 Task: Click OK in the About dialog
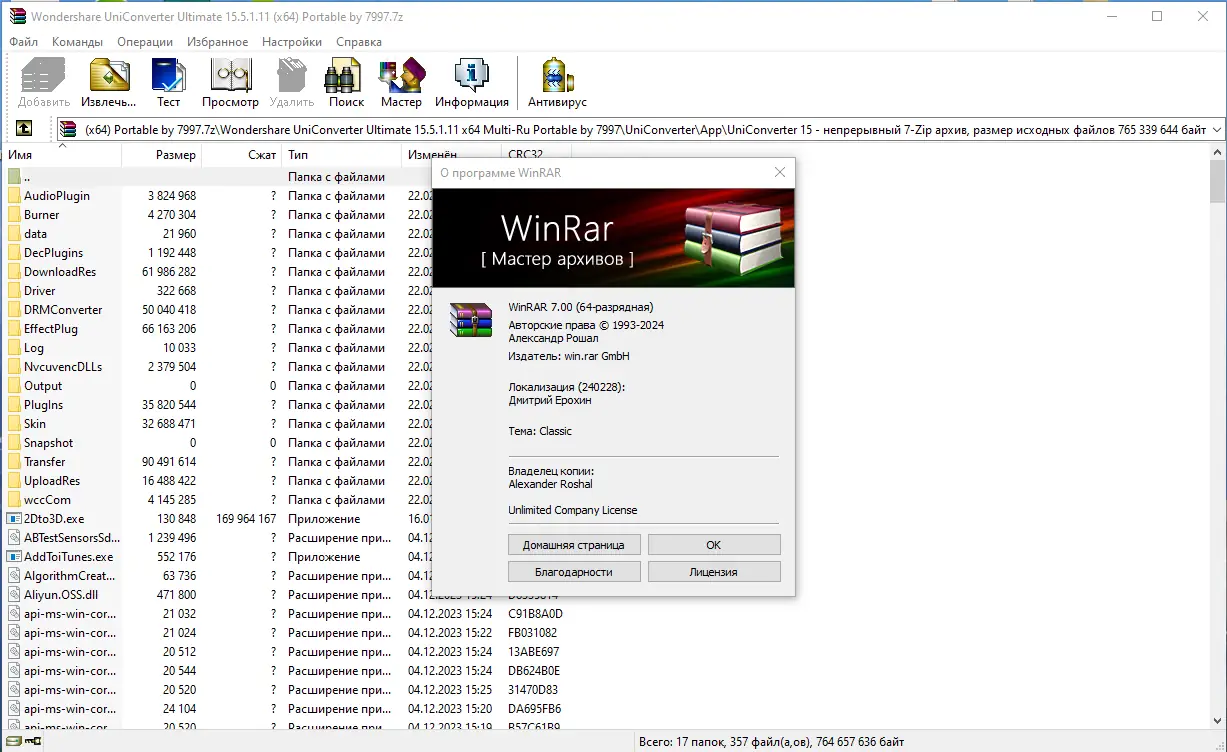[x=714, y=545]
